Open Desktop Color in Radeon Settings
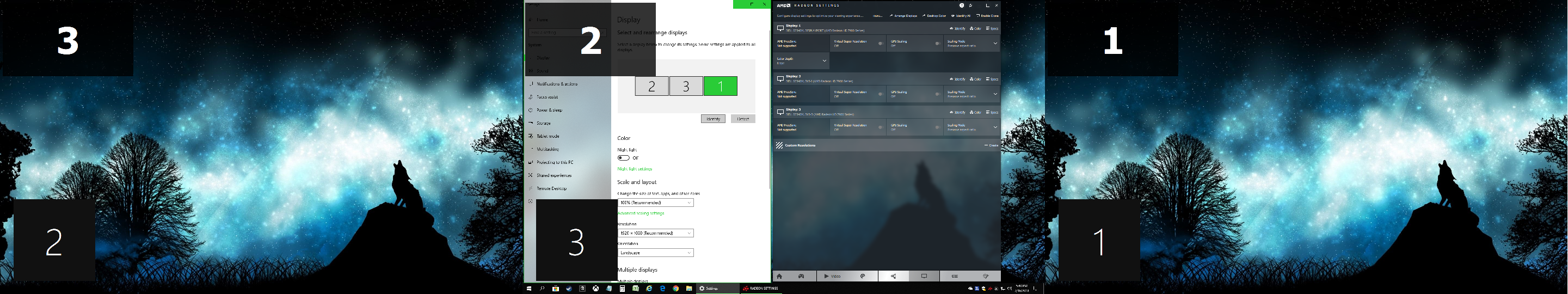Viewport: 1568px width, 294px height. tap(934, 16)
